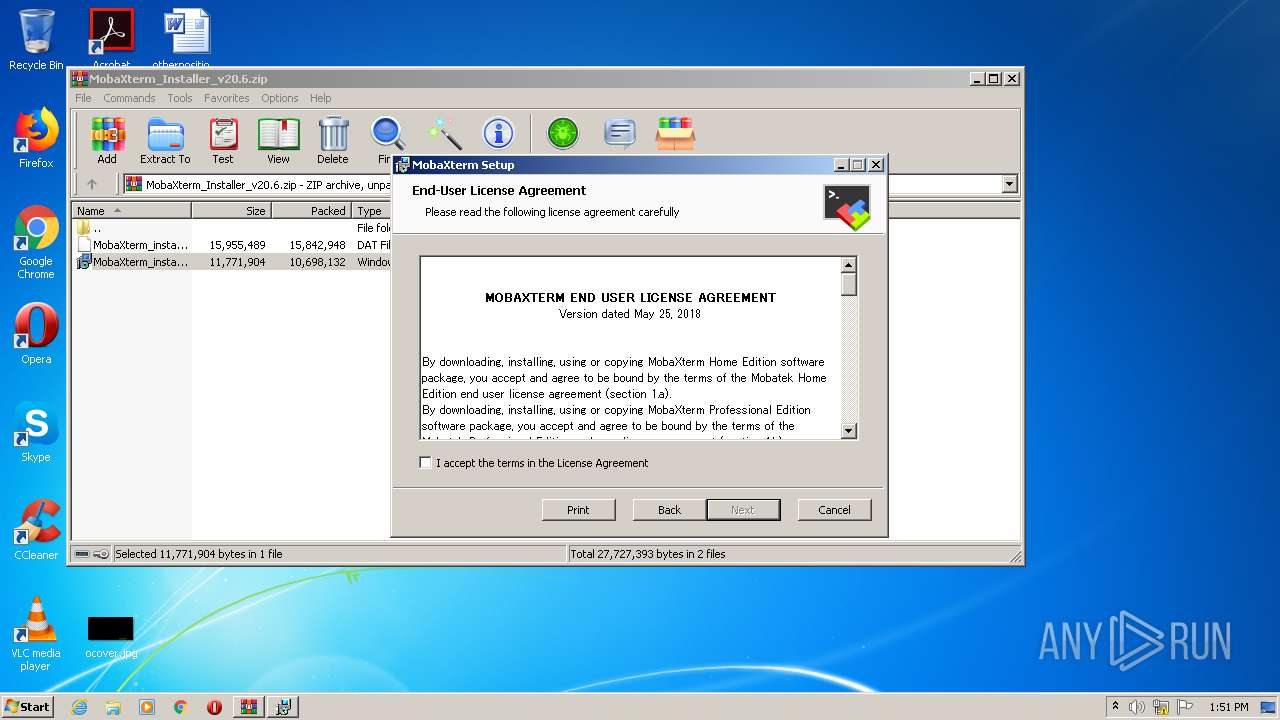The image size is (1280, 720).
Task: Click the Cancel button in Setup
Action: point(834,510)
